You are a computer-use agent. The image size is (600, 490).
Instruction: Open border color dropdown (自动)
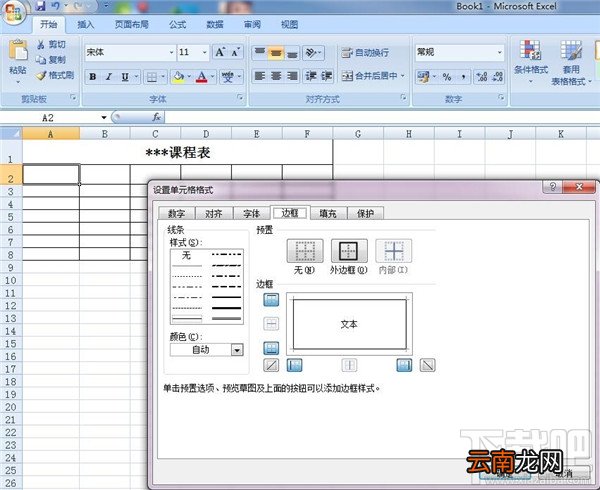237,350
